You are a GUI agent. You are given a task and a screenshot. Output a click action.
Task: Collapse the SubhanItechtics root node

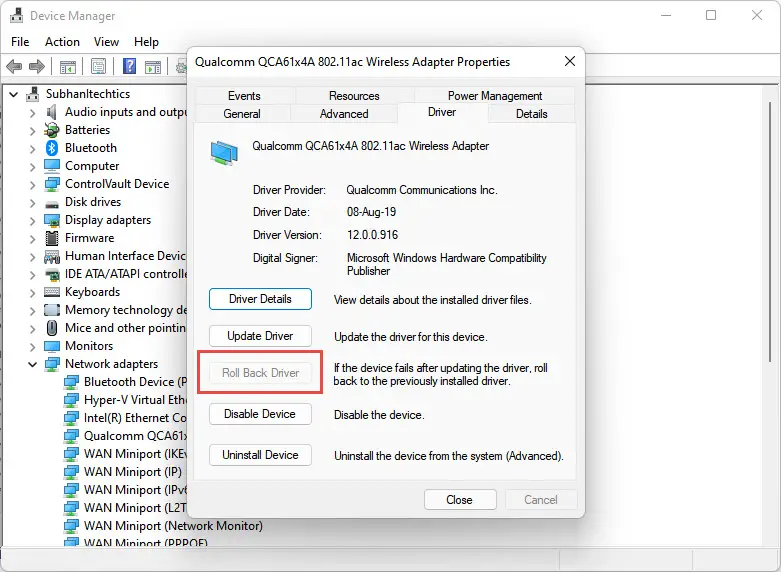coord(14,94)
